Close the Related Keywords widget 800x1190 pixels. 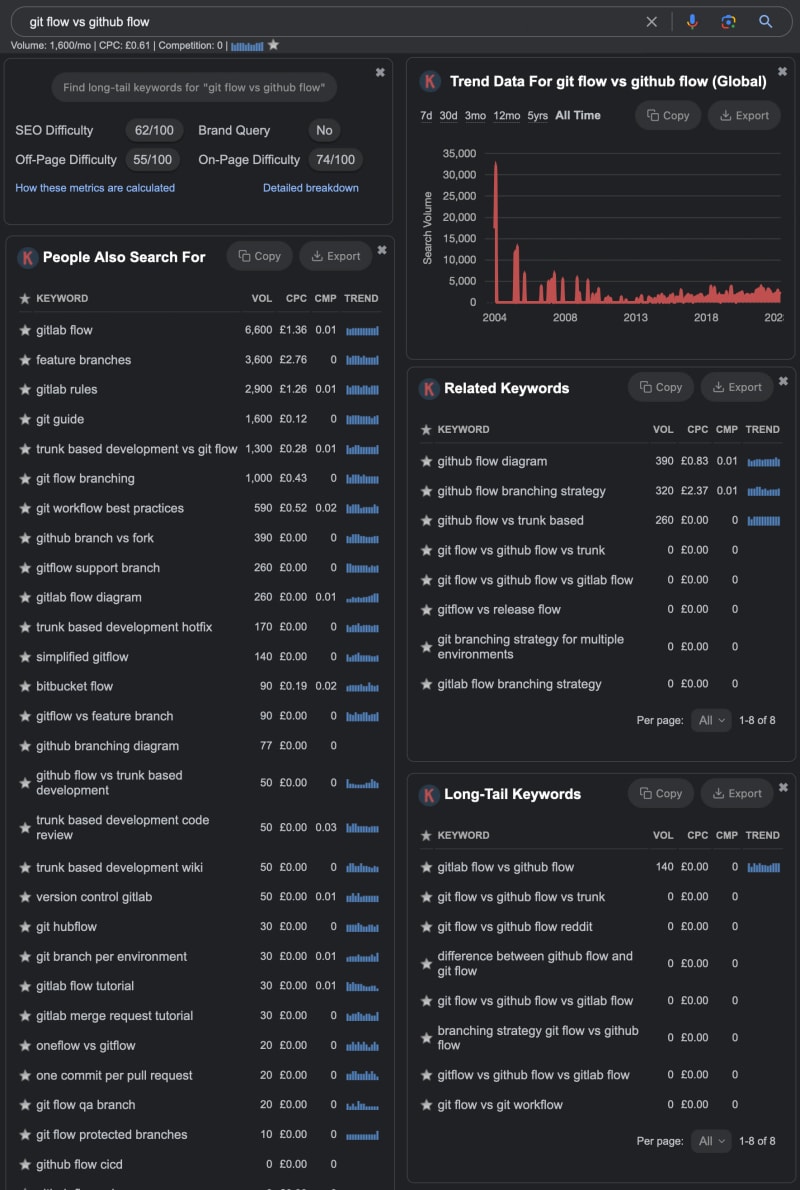(x=783, y=381)
